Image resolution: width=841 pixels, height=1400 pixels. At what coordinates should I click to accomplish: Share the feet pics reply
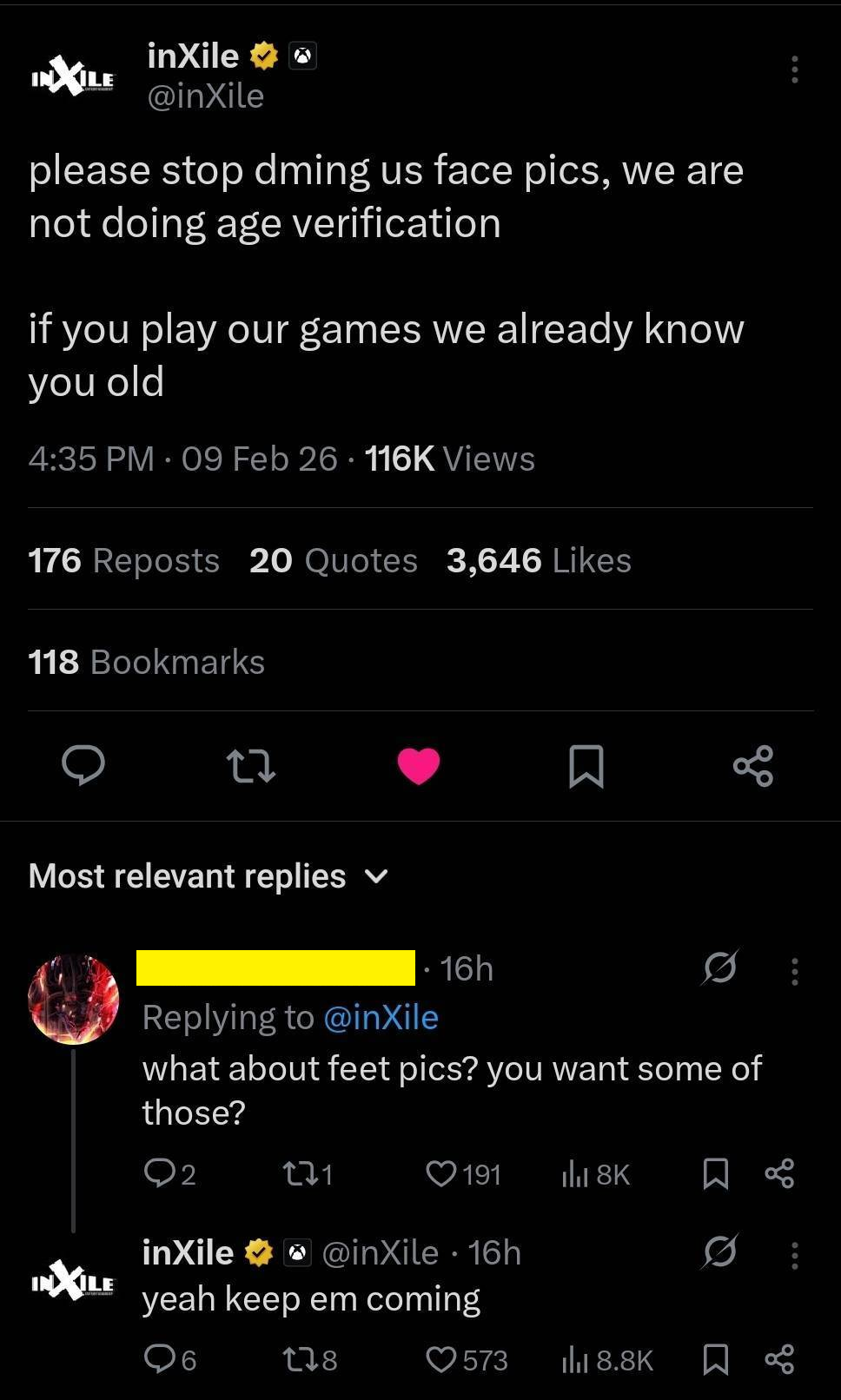(779, 1174)
